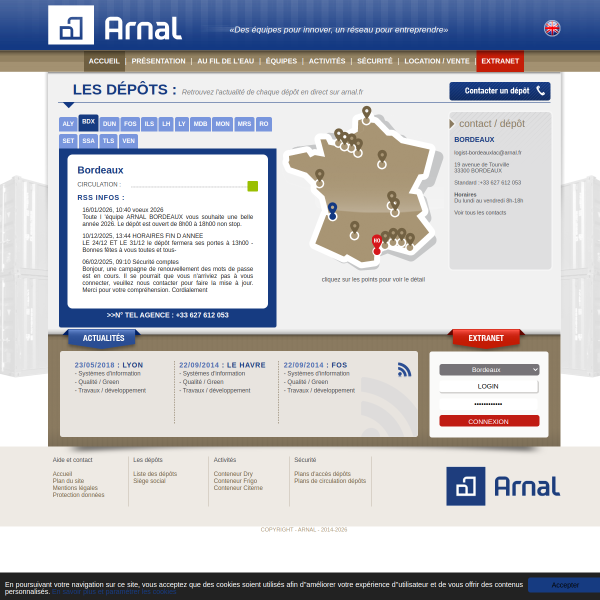The image size is (600, 600).
Task: Open the BDX depot tab
Action: point(88,122)
